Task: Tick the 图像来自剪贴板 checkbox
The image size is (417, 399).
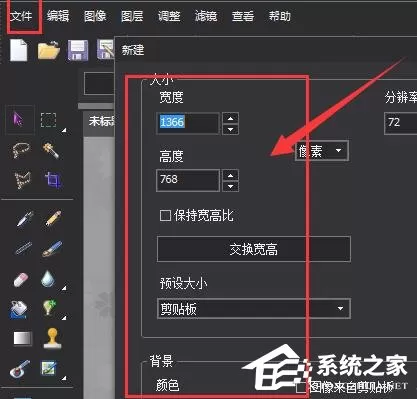Action: coord(301,388)
